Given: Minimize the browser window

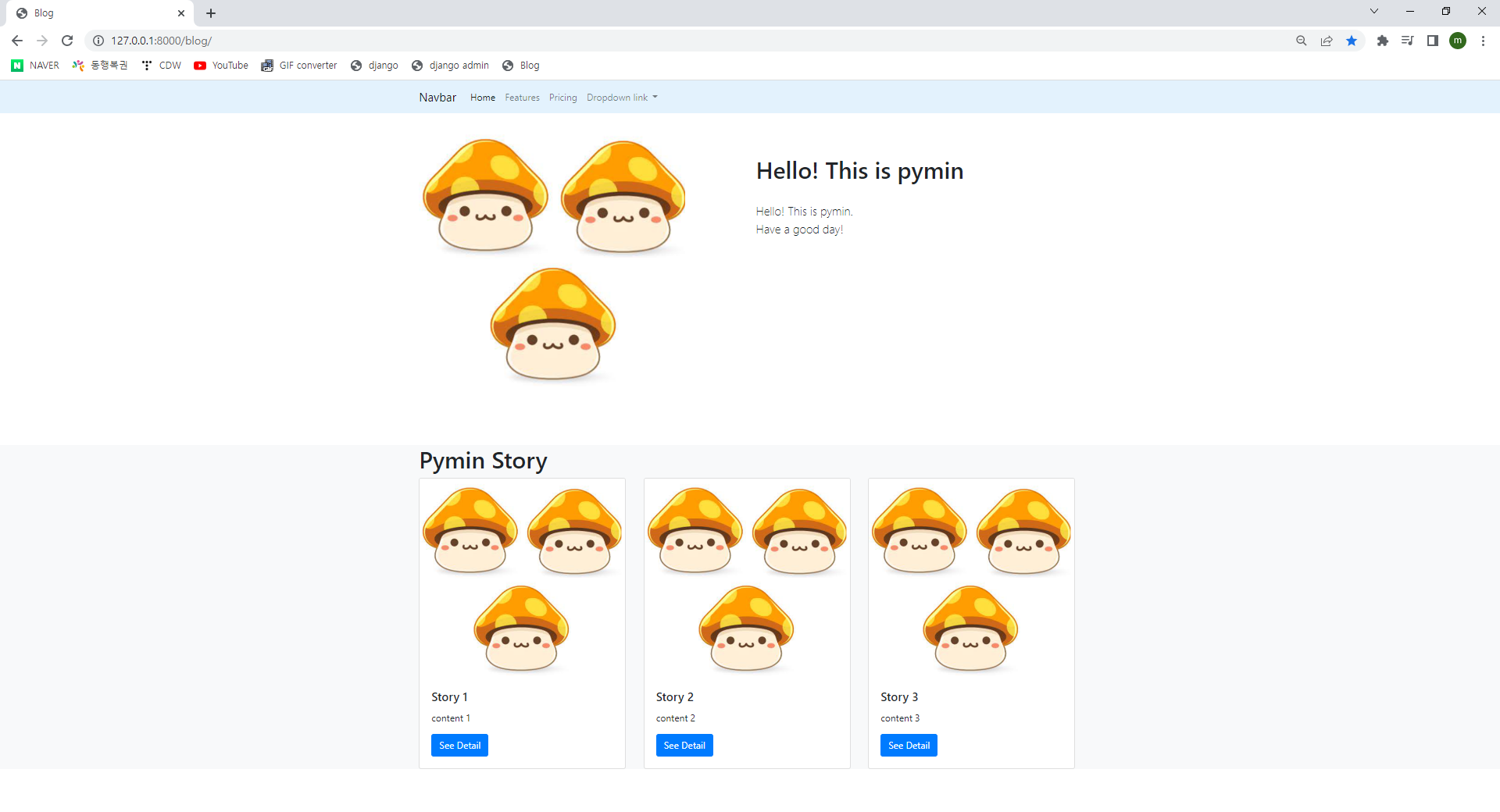Looking at the screenshot, I should (x=1410, y=11).
